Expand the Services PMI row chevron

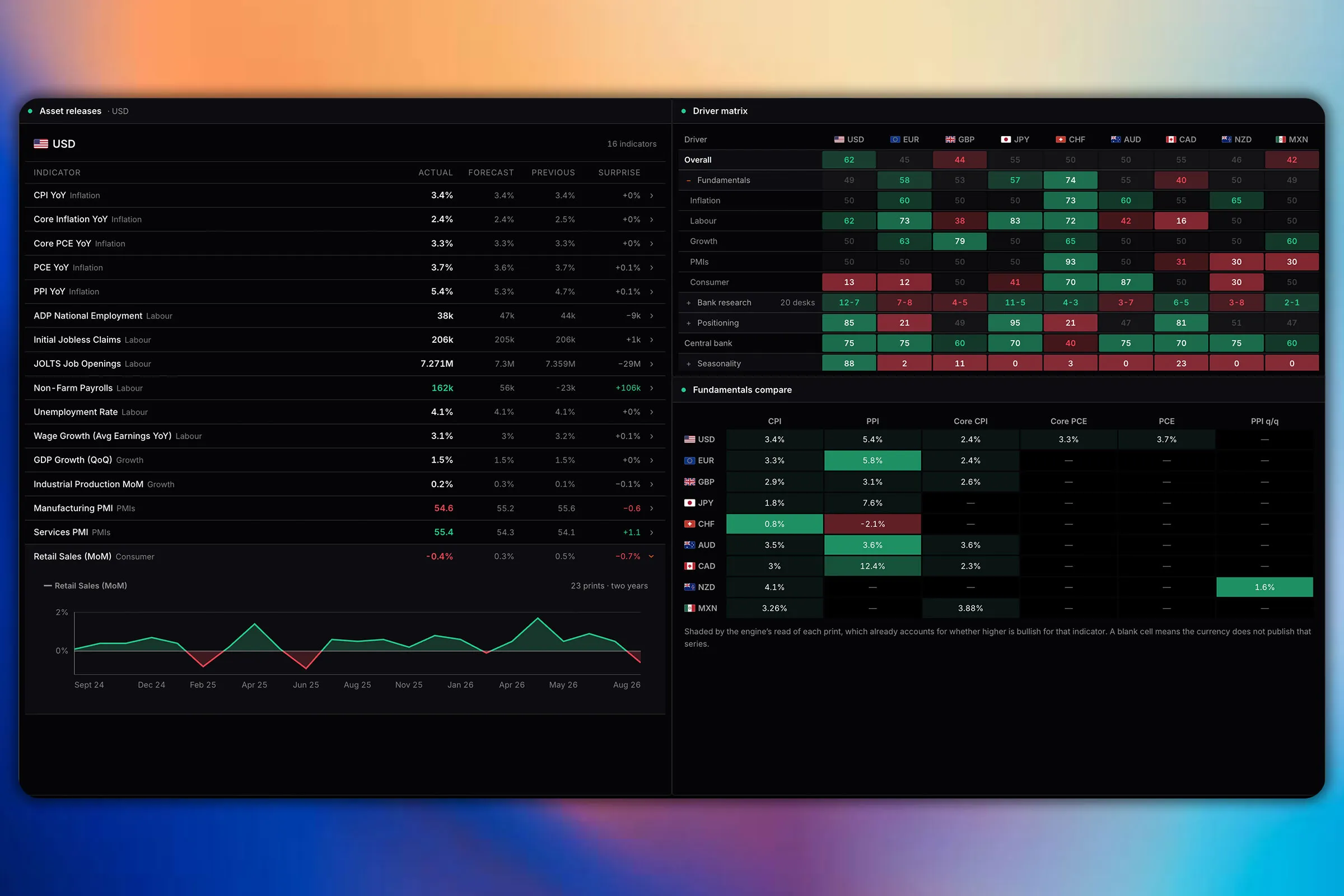tap(651, 533)
